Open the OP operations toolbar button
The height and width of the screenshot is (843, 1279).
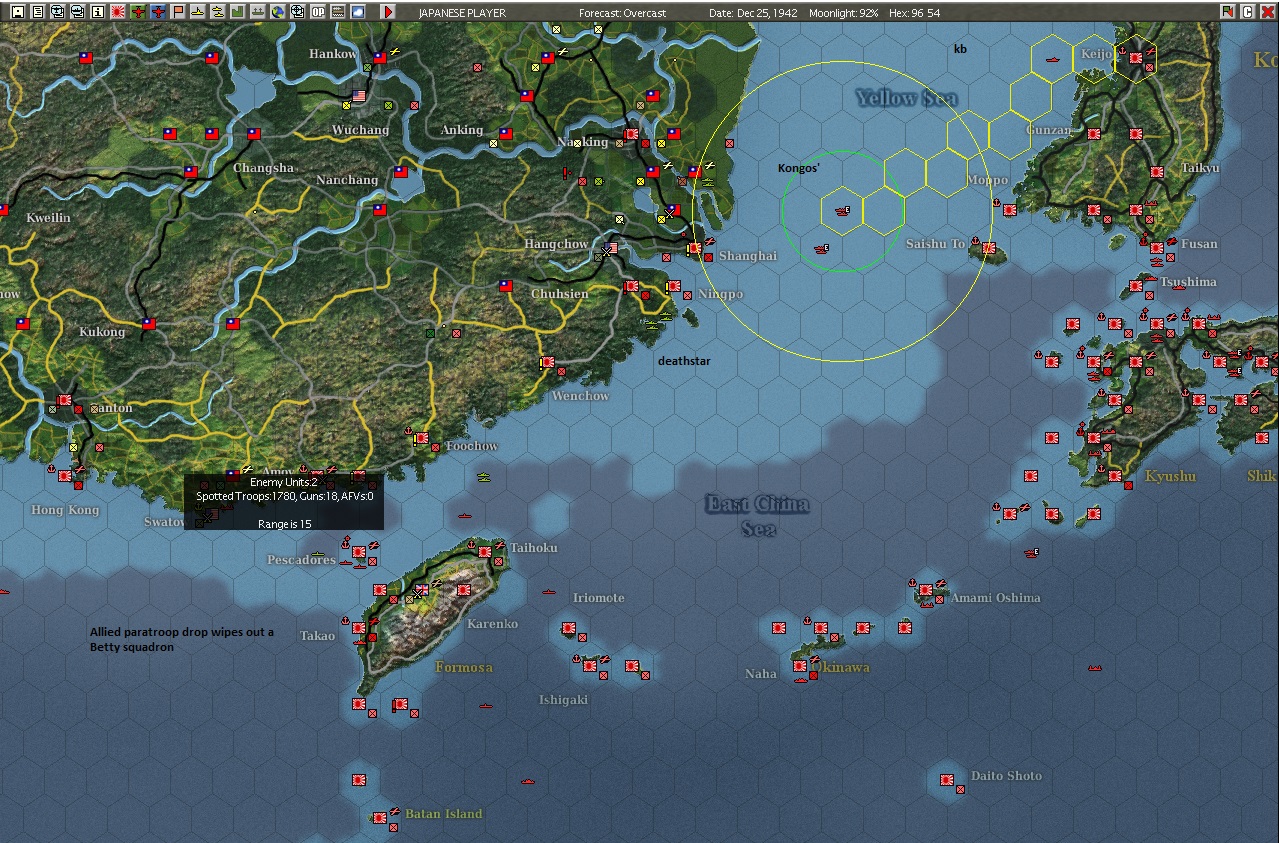[318, 12]
